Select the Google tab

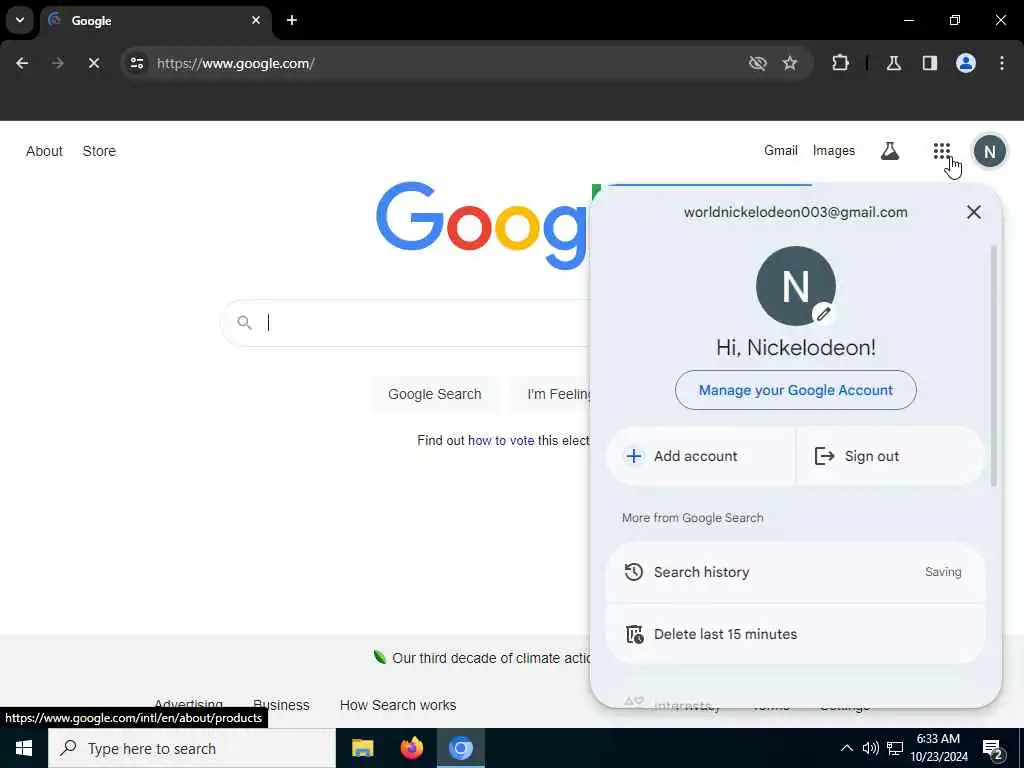(x=155, y=21)
